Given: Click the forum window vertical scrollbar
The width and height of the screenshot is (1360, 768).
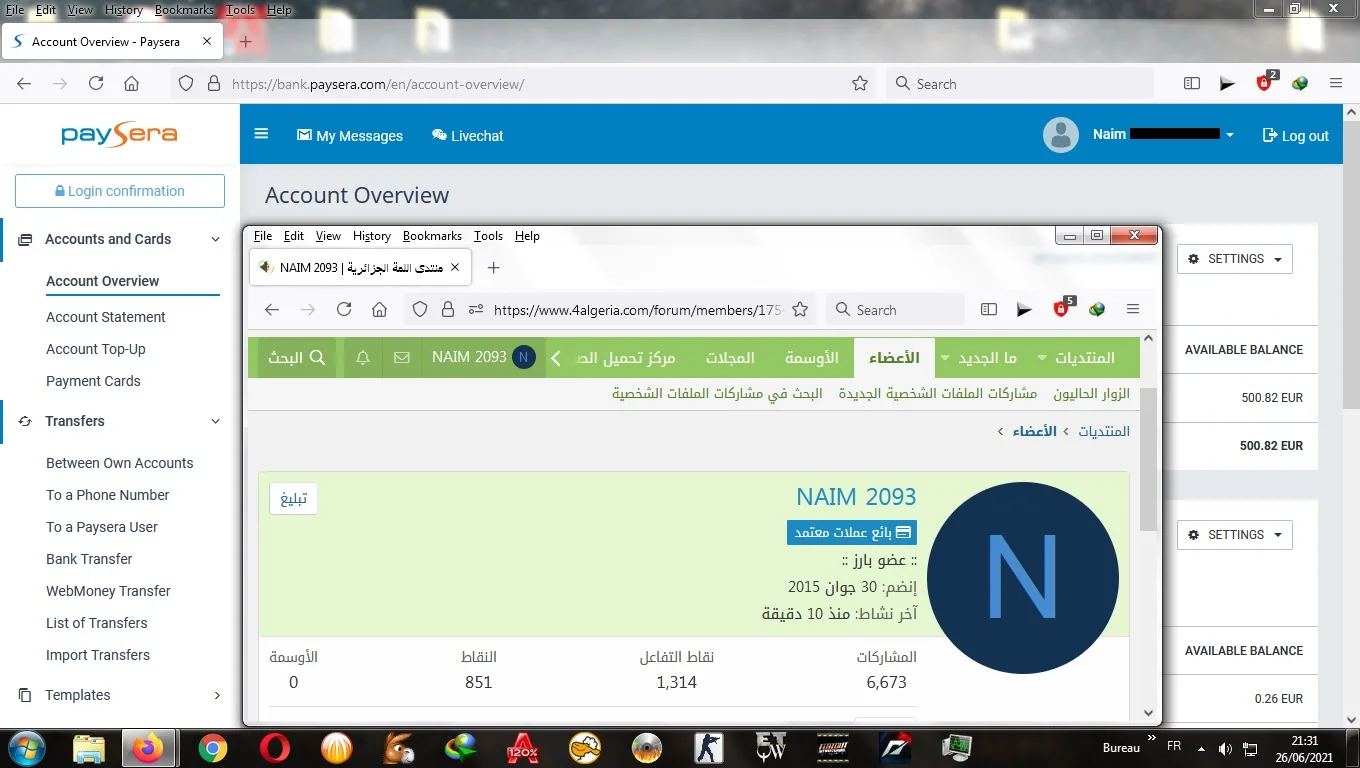Looking at the screenshot, I should pyautogui.click(x=1148, y=460).
